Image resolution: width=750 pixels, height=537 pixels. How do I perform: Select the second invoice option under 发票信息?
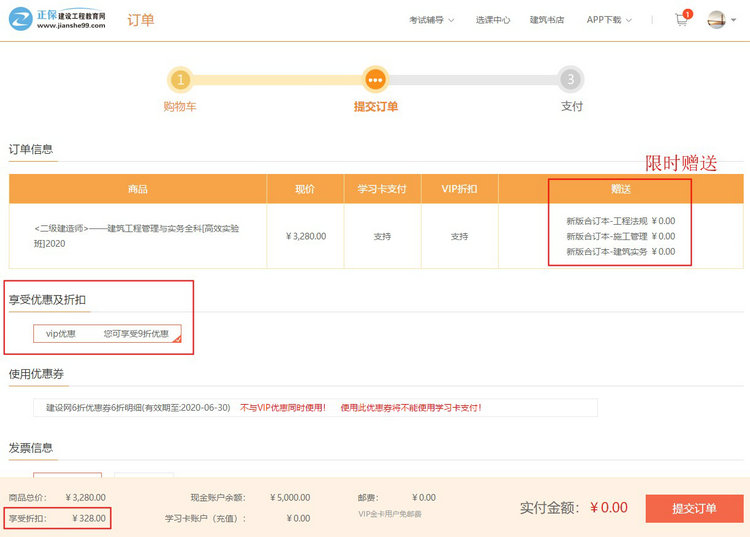click(x=143, y=477)
